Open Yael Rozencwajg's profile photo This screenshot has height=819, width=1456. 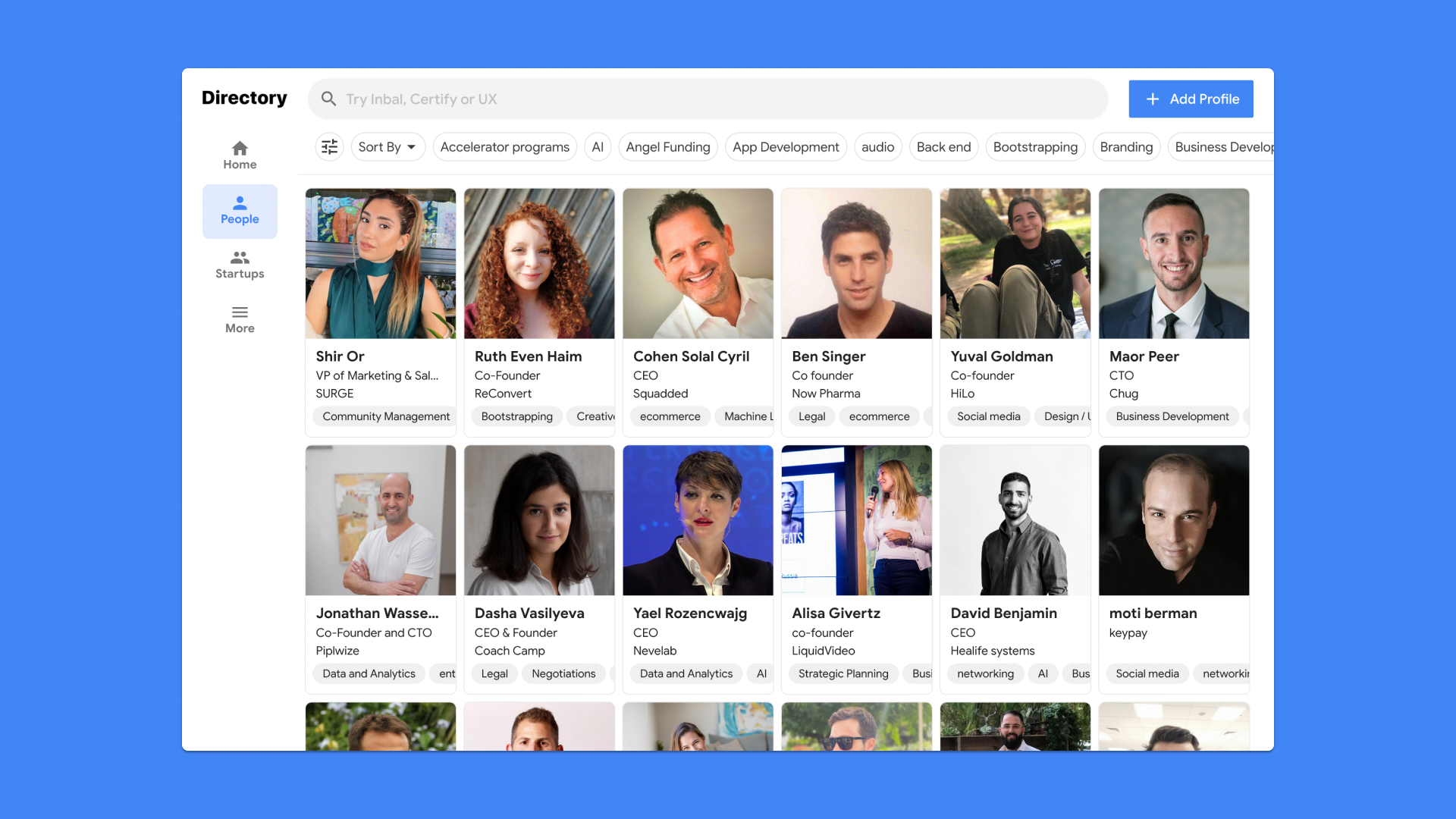[698, 520]
